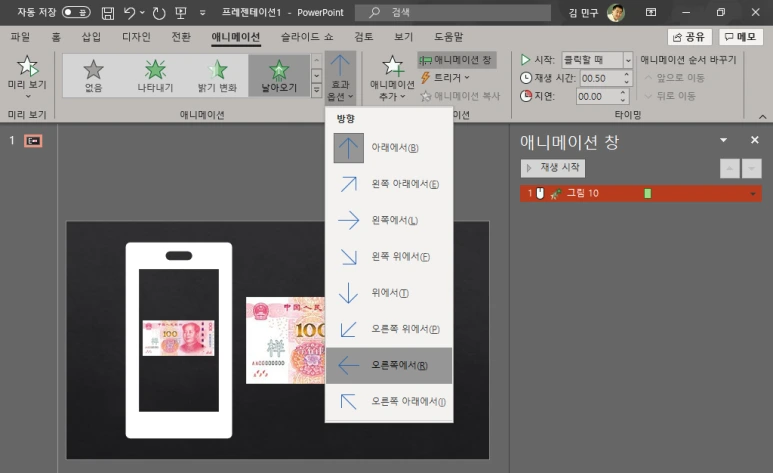Collapse the ribbon chevron
Screen dimensions: 773x473
coord(762,117)
